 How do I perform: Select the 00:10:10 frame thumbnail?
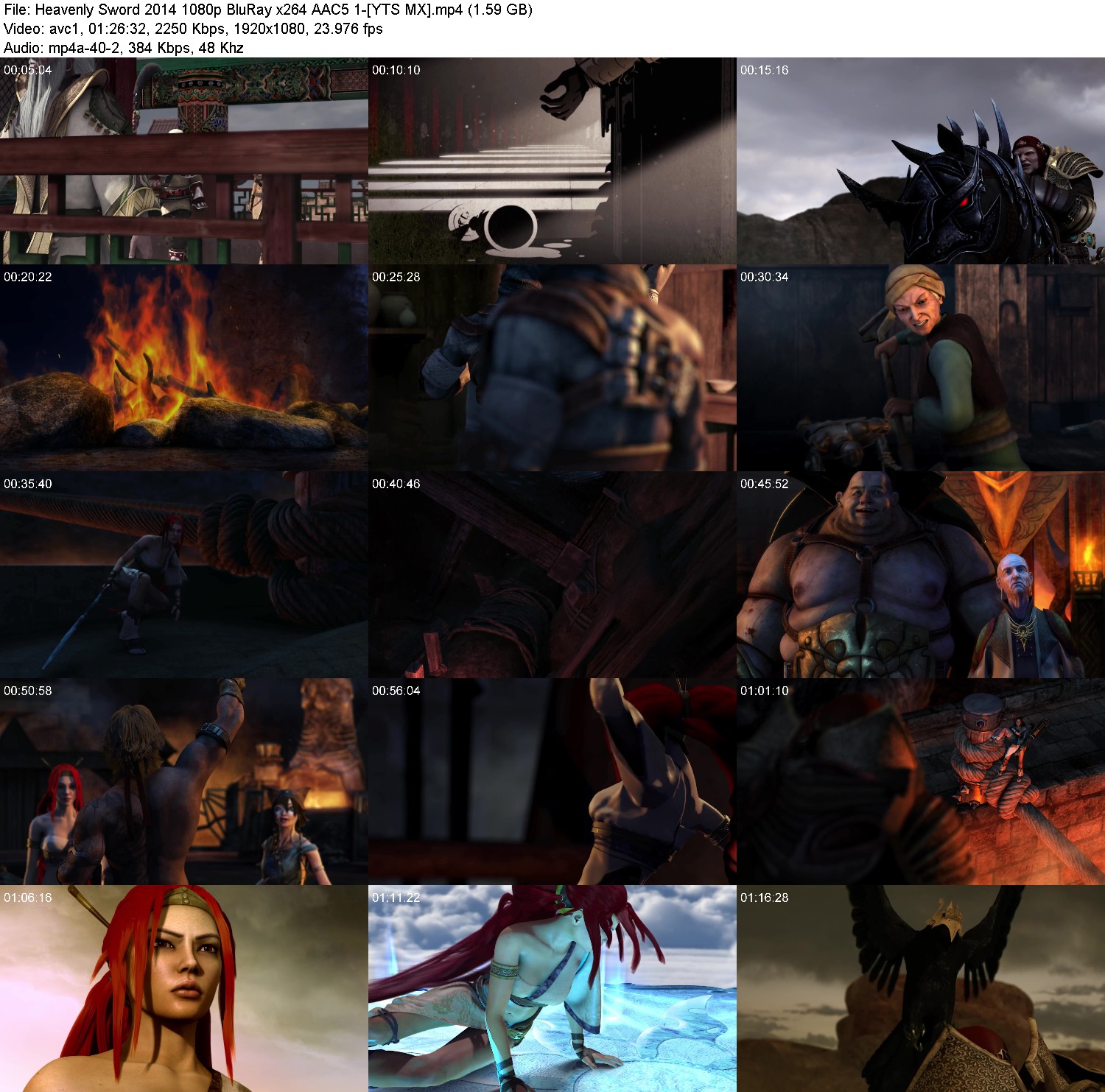click(x=552, y=161)
